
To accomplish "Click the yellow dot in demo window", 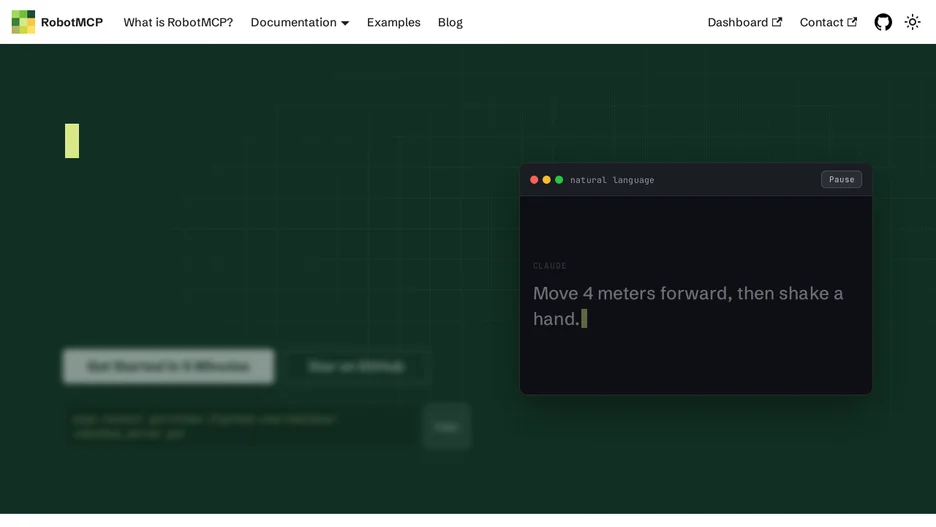I will (x=546, y=180).
